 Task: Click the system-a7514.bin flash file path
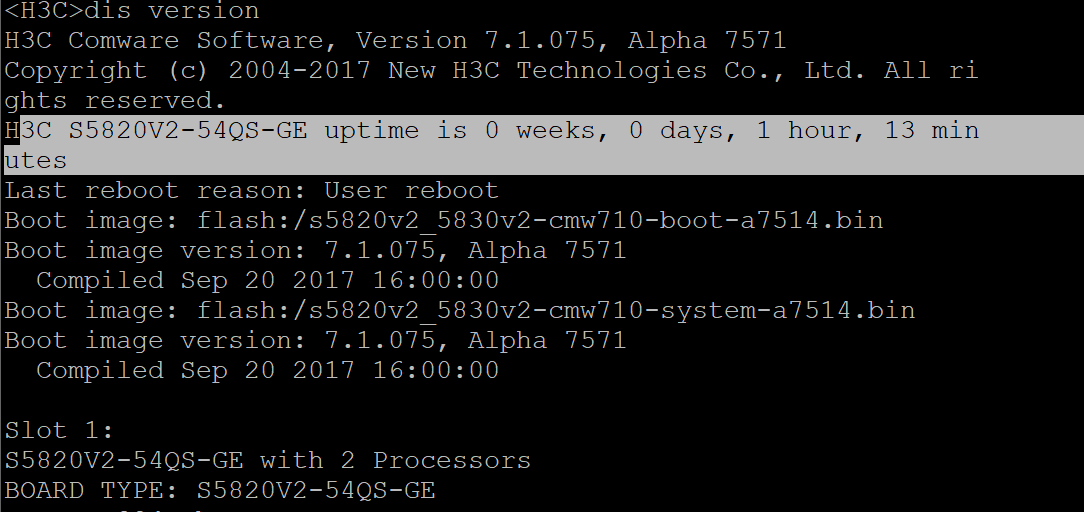point(556,311)
